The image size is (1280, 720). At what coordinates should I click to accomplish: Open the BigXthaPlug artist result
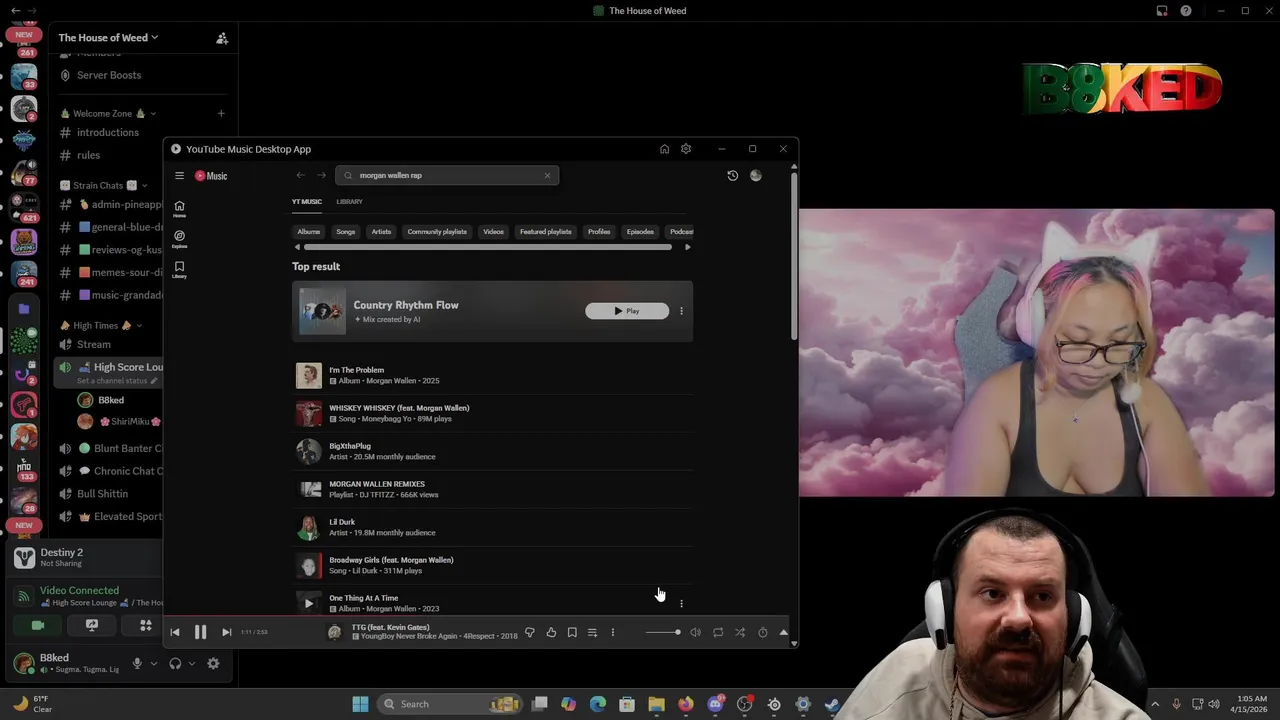[492, 451]
